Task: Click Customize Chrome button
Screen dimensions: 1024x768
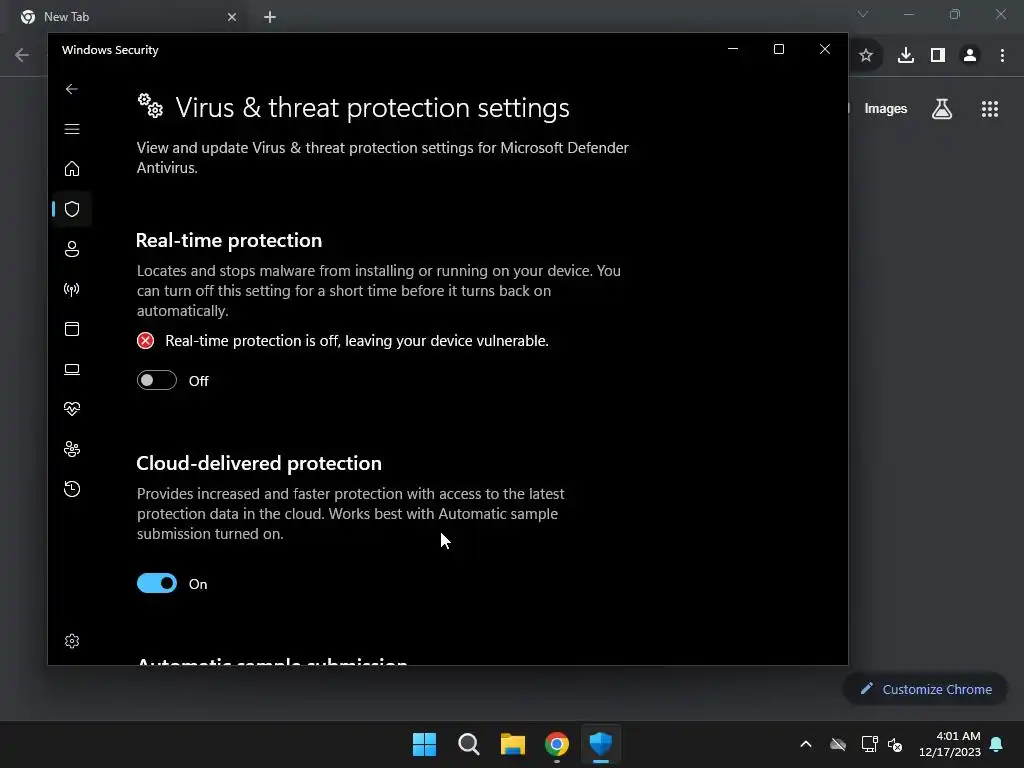Action: pyautogui.click(x=925, y=689)
